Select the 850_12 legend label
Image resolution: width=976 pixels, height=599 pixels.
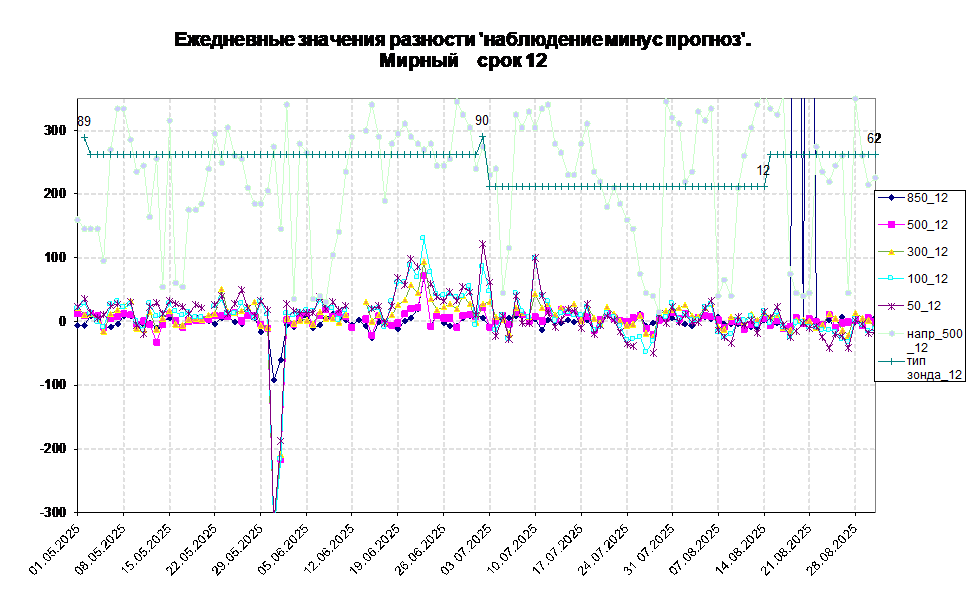click(927, 198)
